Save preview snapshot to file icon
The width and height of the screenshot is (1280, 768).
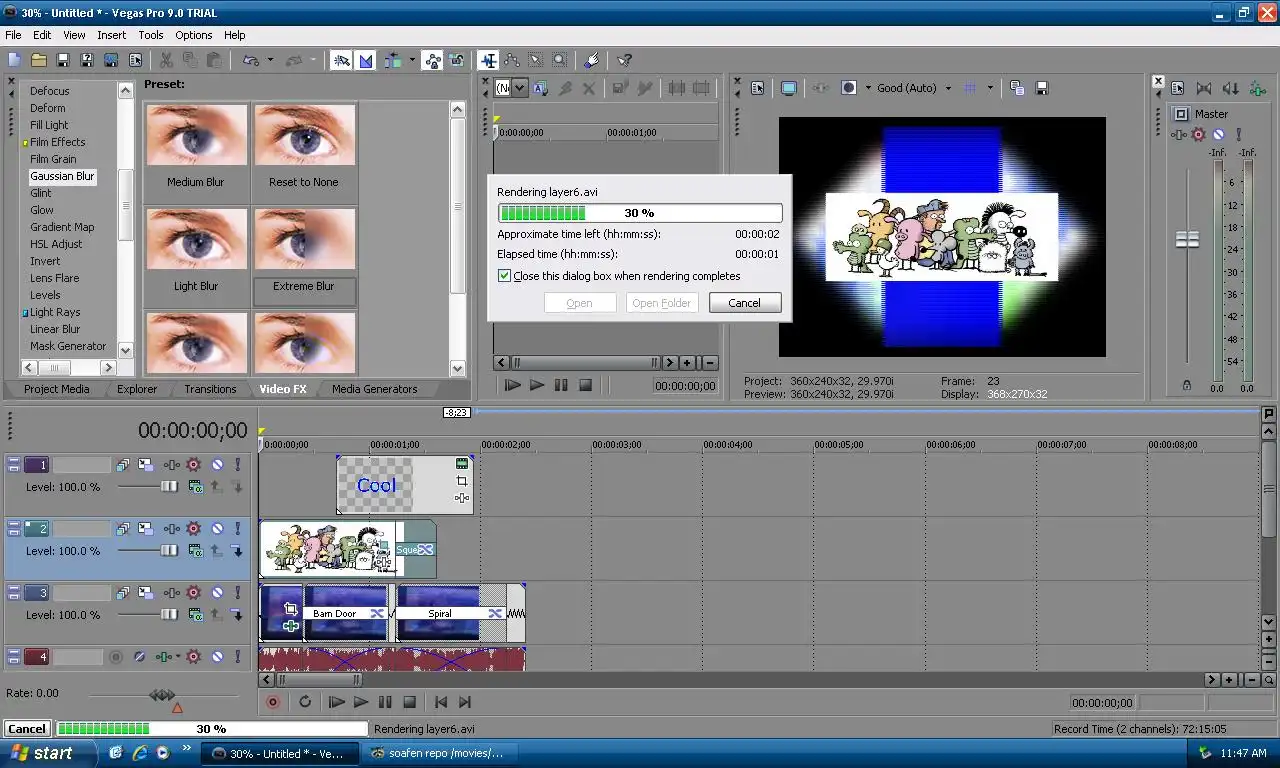[x=1041, y=88]
